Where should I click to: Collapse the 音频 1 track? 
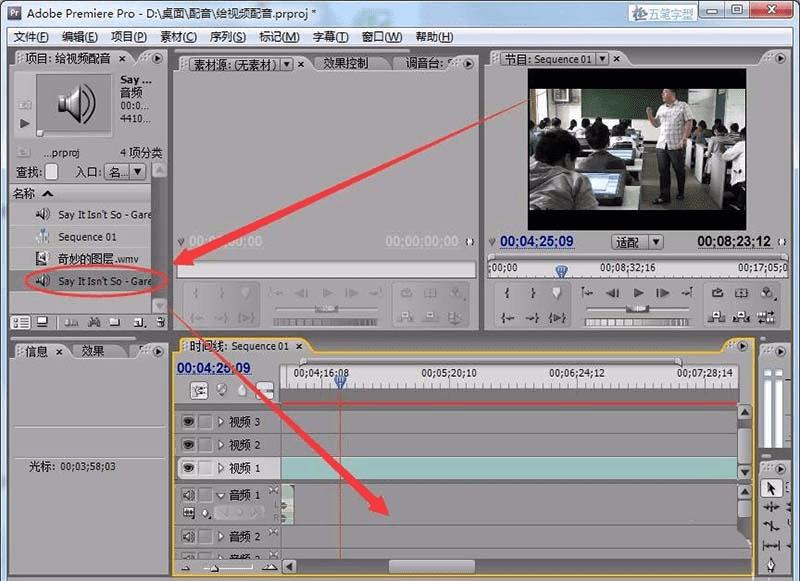point(221,495)
